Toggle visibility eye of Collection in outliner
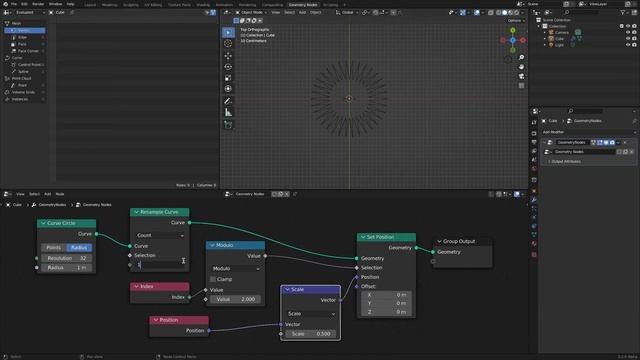This screenshot has width=640, height=360. pyautogui.click(x=628, y=26)
